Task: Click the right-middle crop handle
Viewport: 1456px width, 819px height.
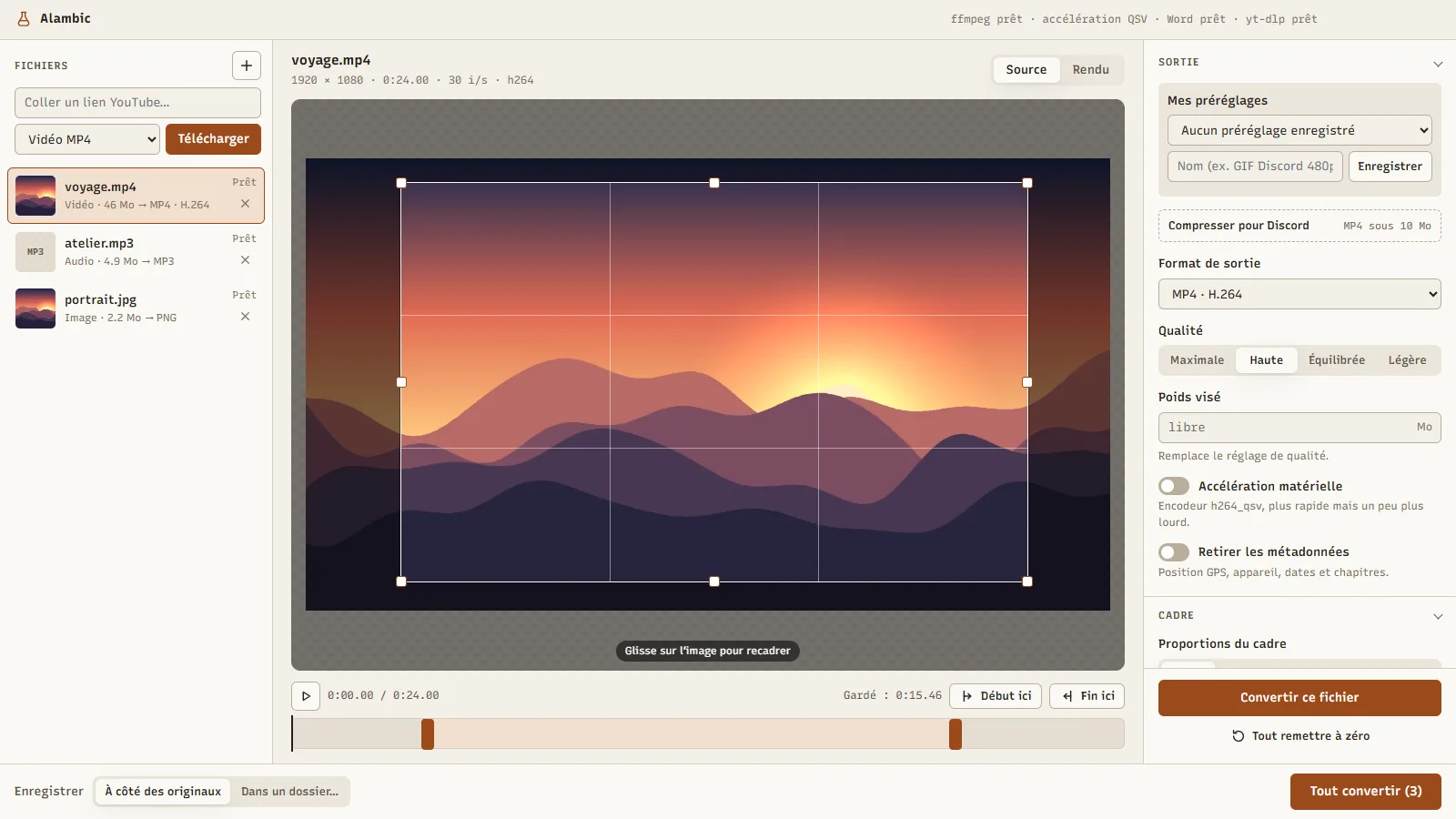Action: (x=1027, y=382)
